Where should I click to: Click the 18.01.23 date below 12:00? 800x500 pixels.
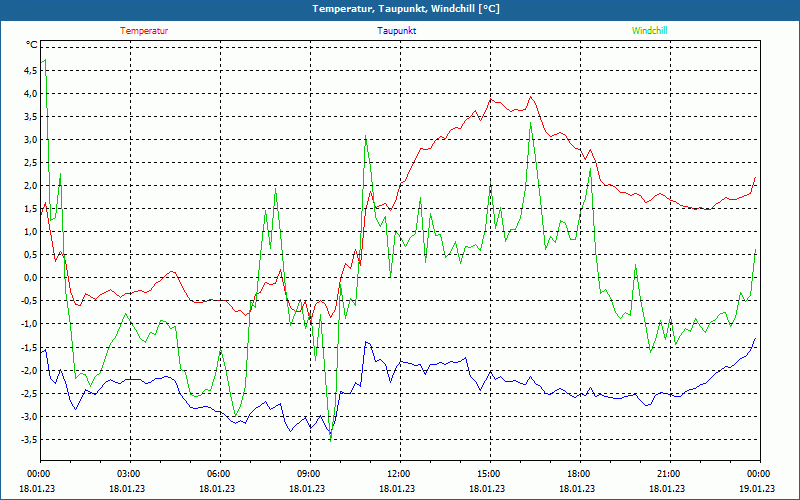pyautogui.click(x=398, y=489)
